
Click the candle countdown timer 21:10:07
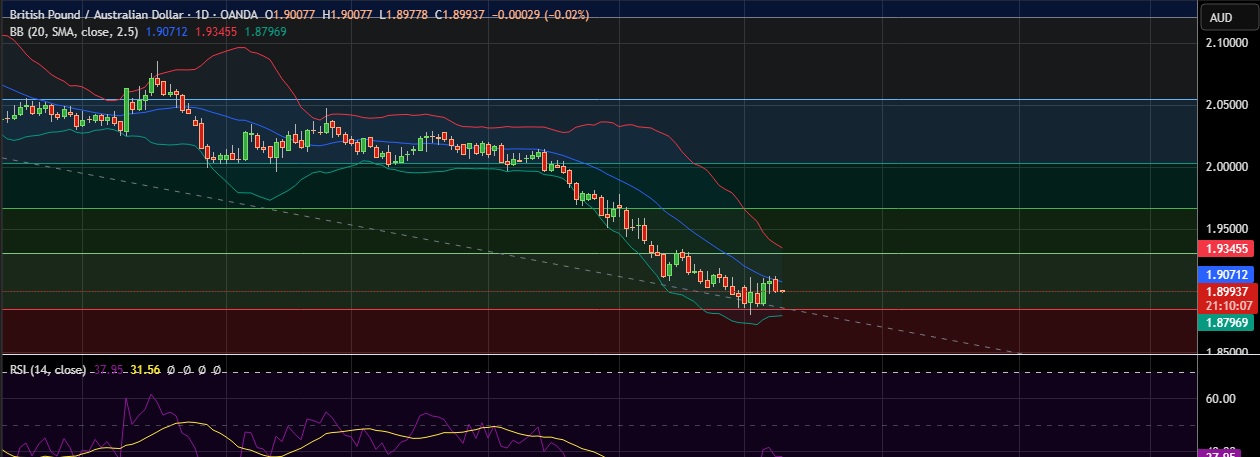(x=1226, y=305)
